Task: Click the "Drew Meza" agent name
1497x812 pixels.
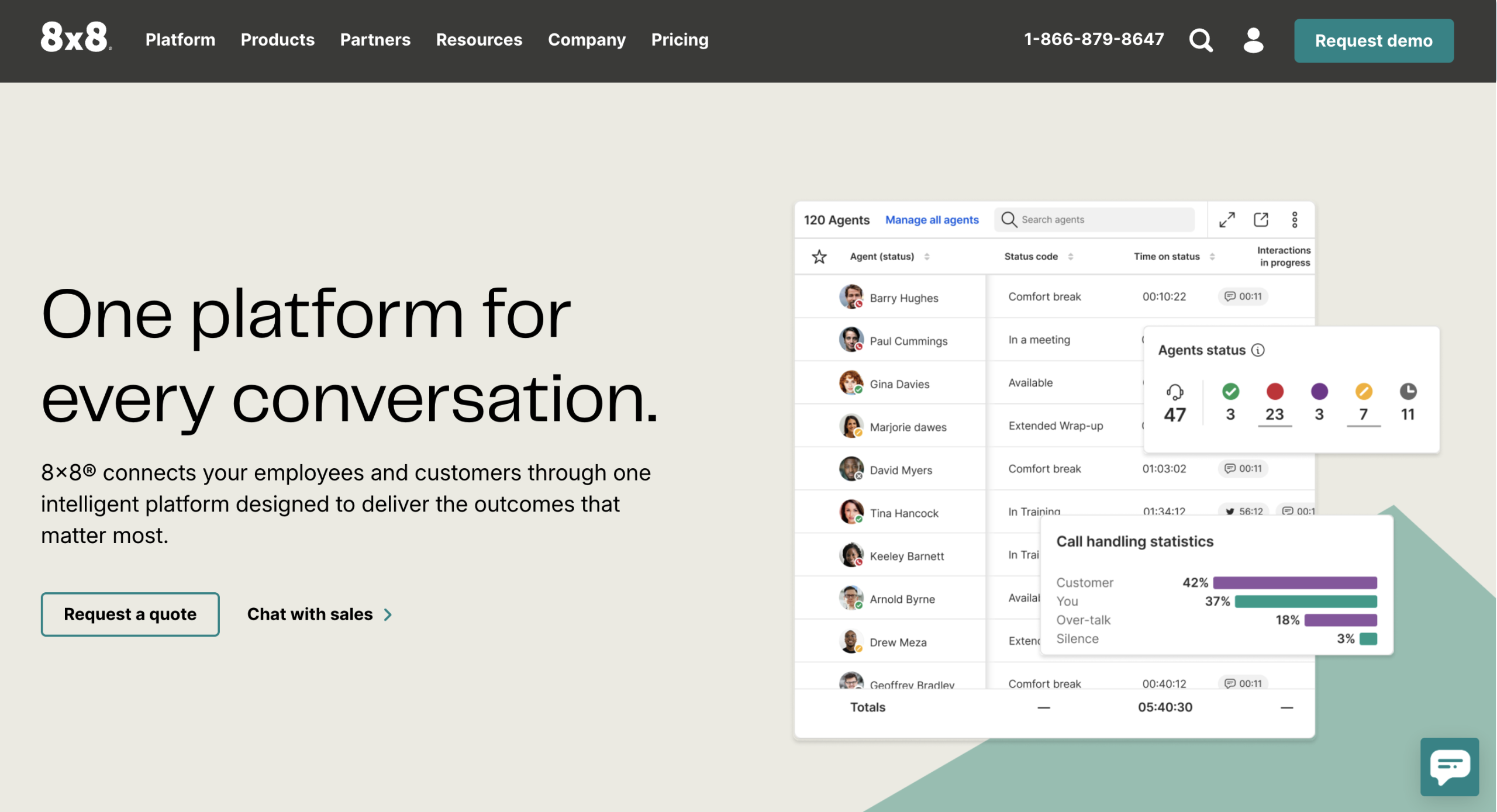Action: coord(898,642)
